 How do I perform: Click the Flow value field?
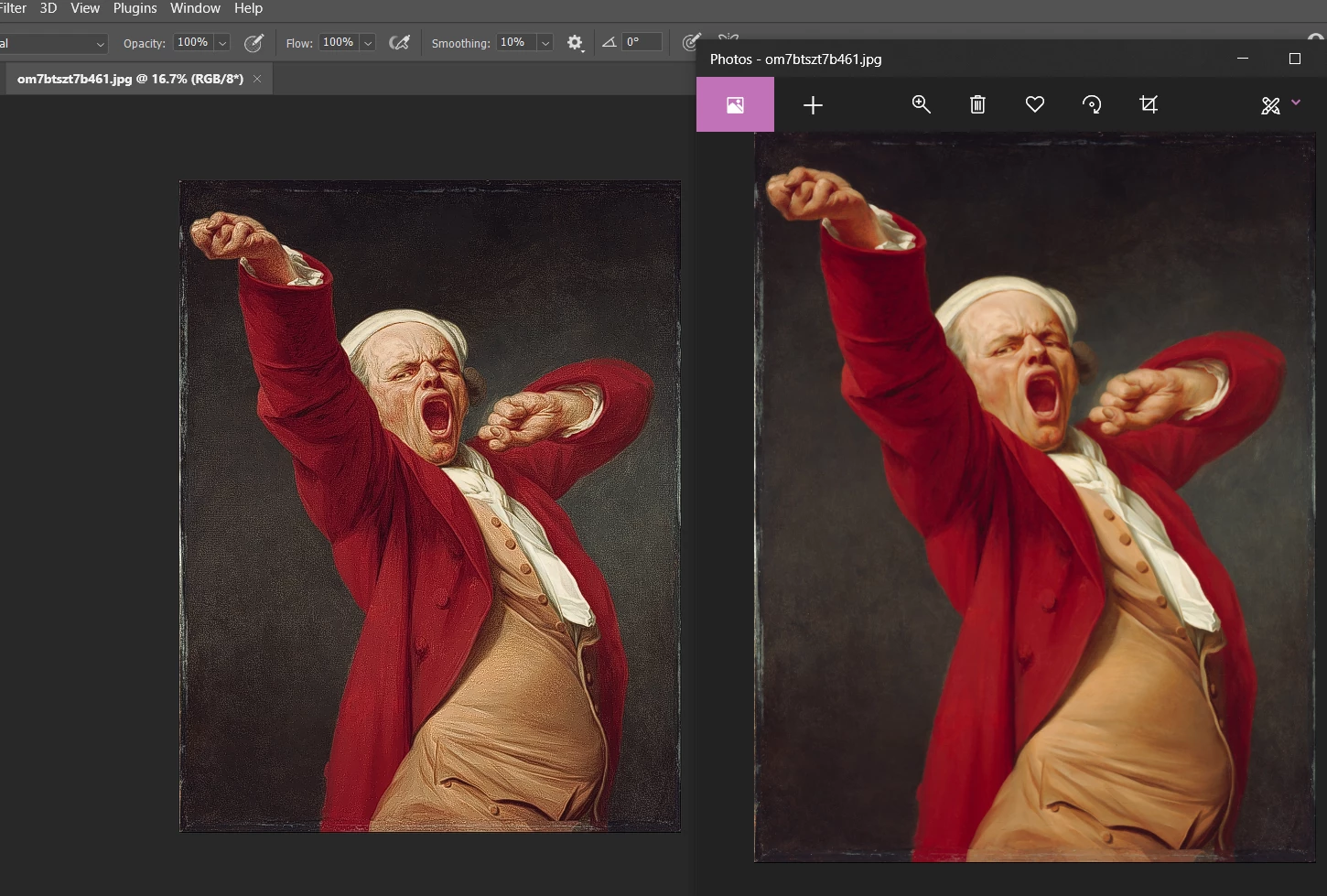[x=338, y=42]
